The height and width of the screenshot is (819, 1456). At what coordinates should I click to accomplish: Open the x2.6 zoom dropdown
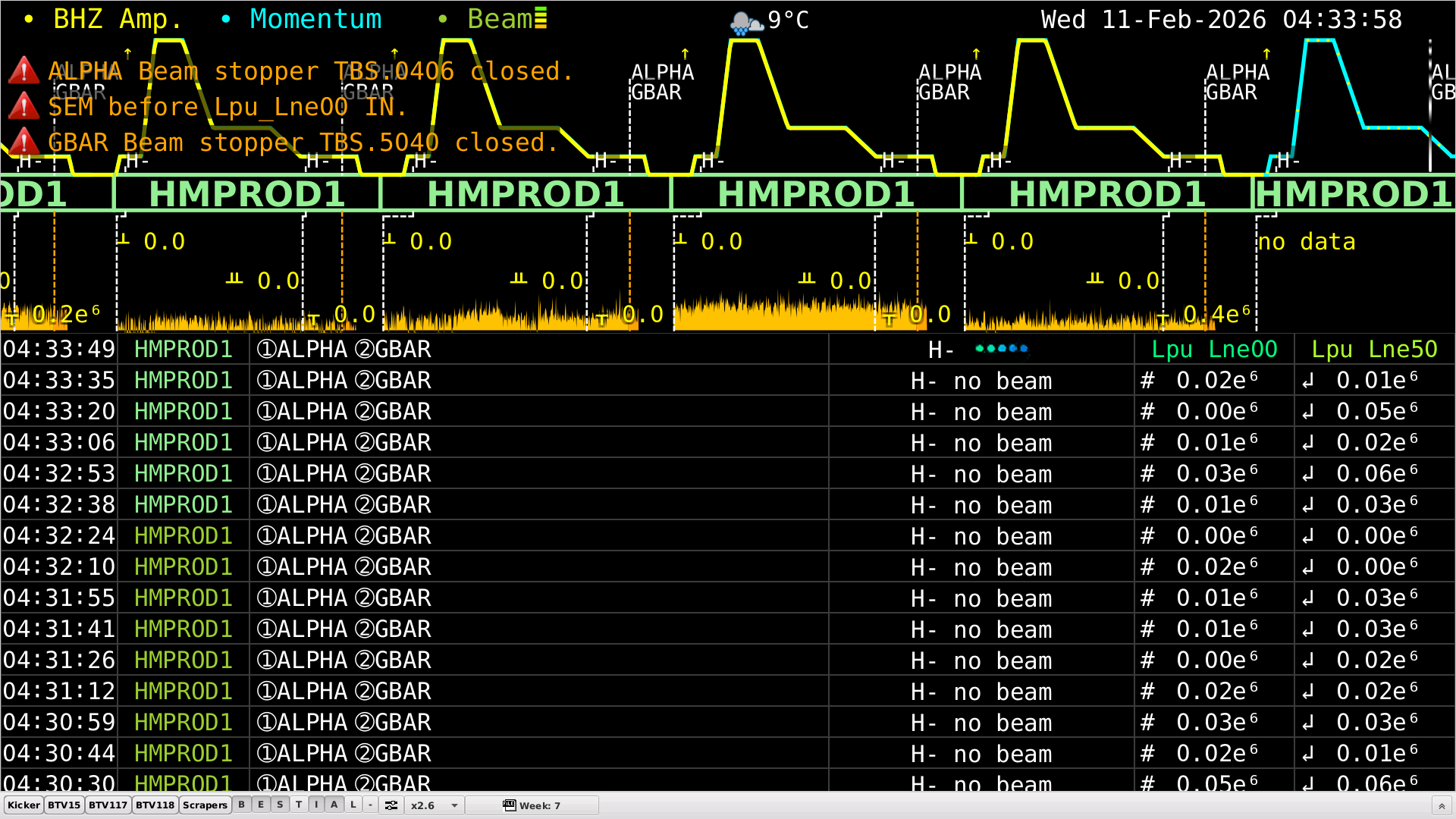[434, 805]
